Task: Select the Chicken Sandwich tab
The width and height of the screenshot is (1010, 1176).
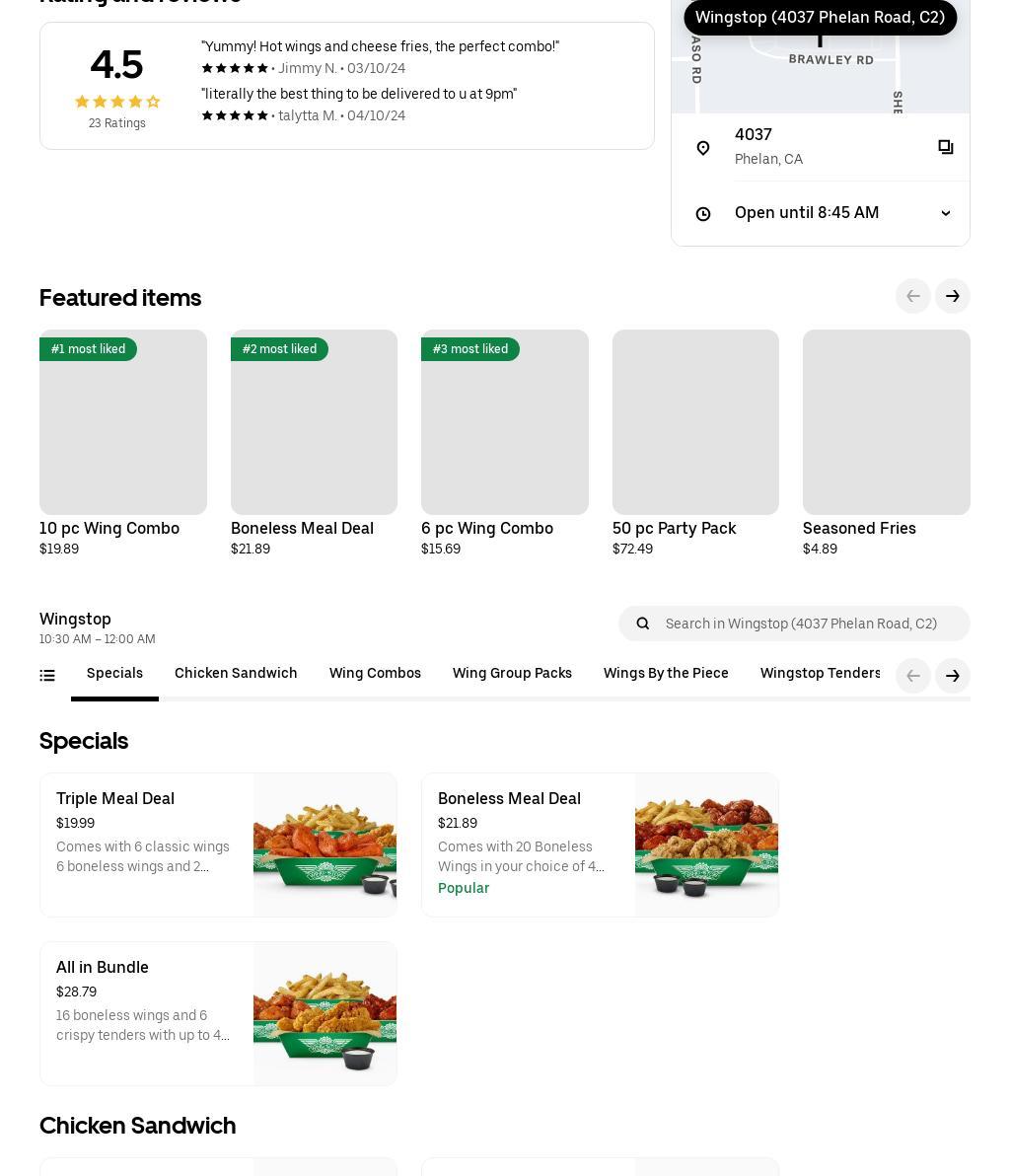Action: click(236, 674)
